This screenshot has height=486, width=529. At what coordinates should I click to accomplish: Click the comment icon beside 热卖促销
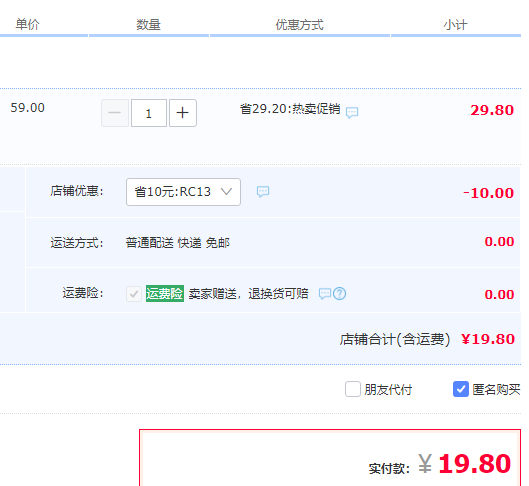click(352, 112)
